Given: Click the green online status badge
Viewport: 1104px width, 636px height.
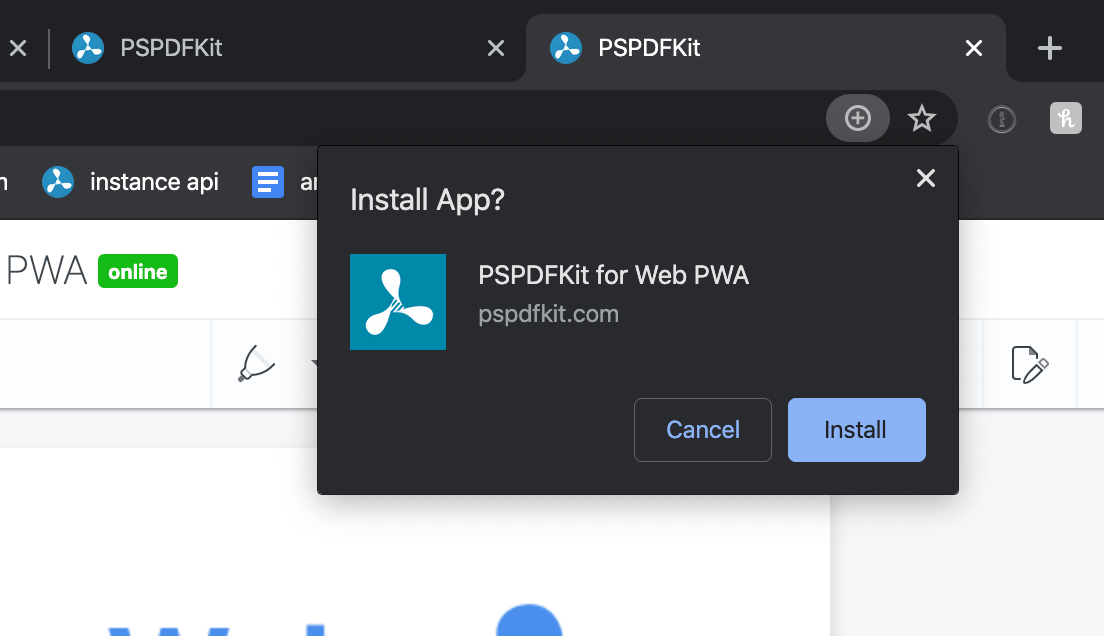Looking at the screenshot, I should coord(138,270).
